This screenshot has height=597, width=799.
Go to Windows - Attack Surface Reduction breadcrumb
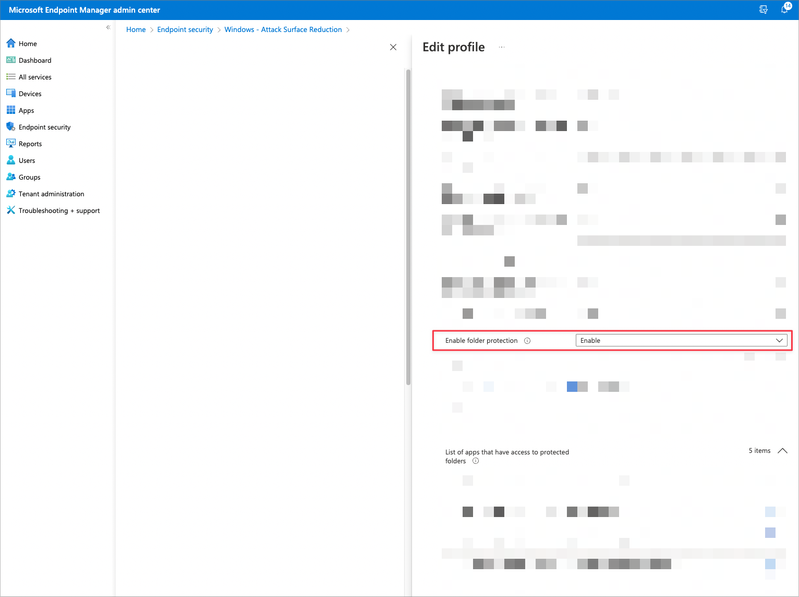283,30
